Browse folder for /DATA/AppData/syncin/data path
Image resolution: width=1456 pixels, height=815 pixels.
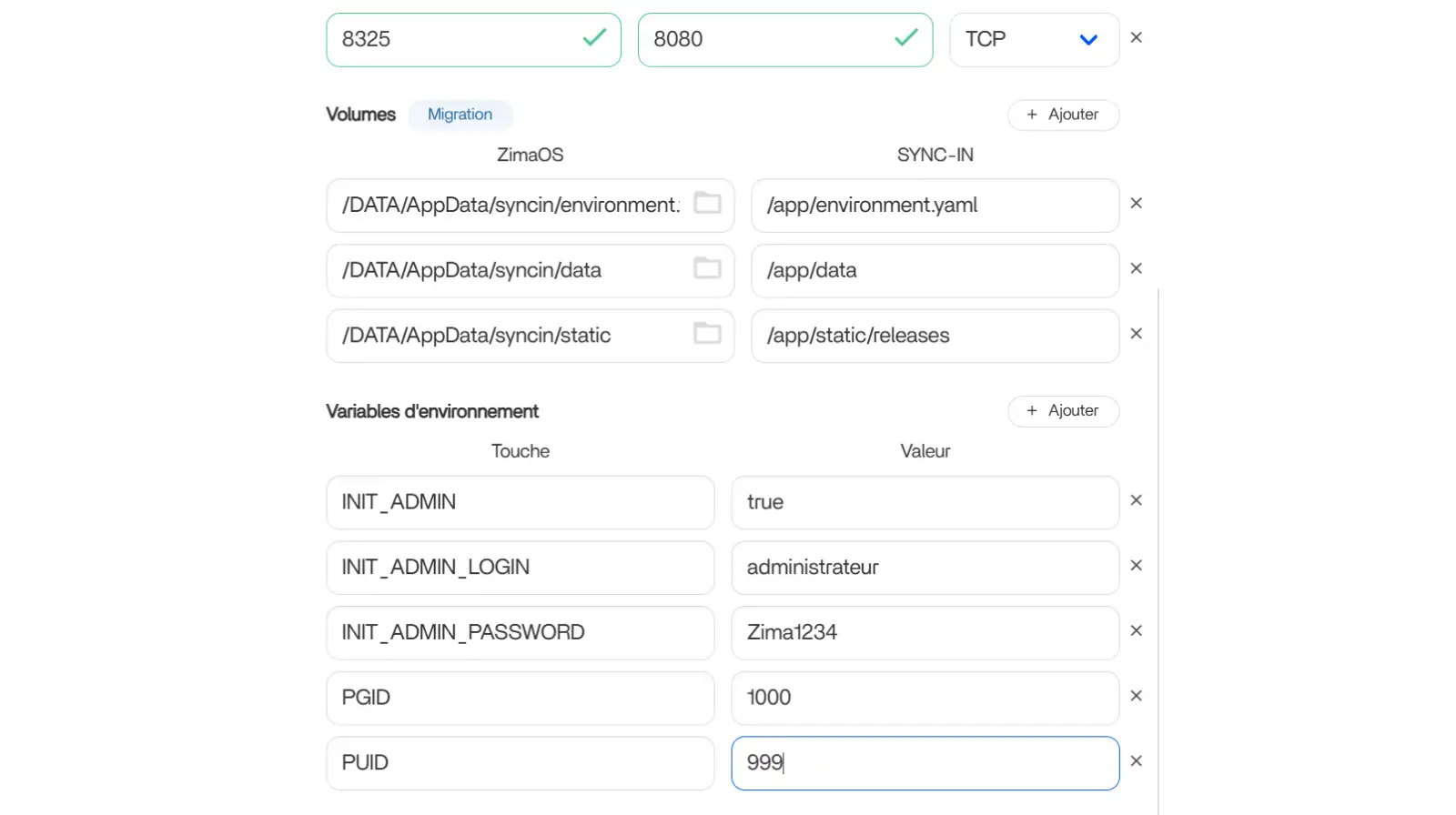[707, 268]
